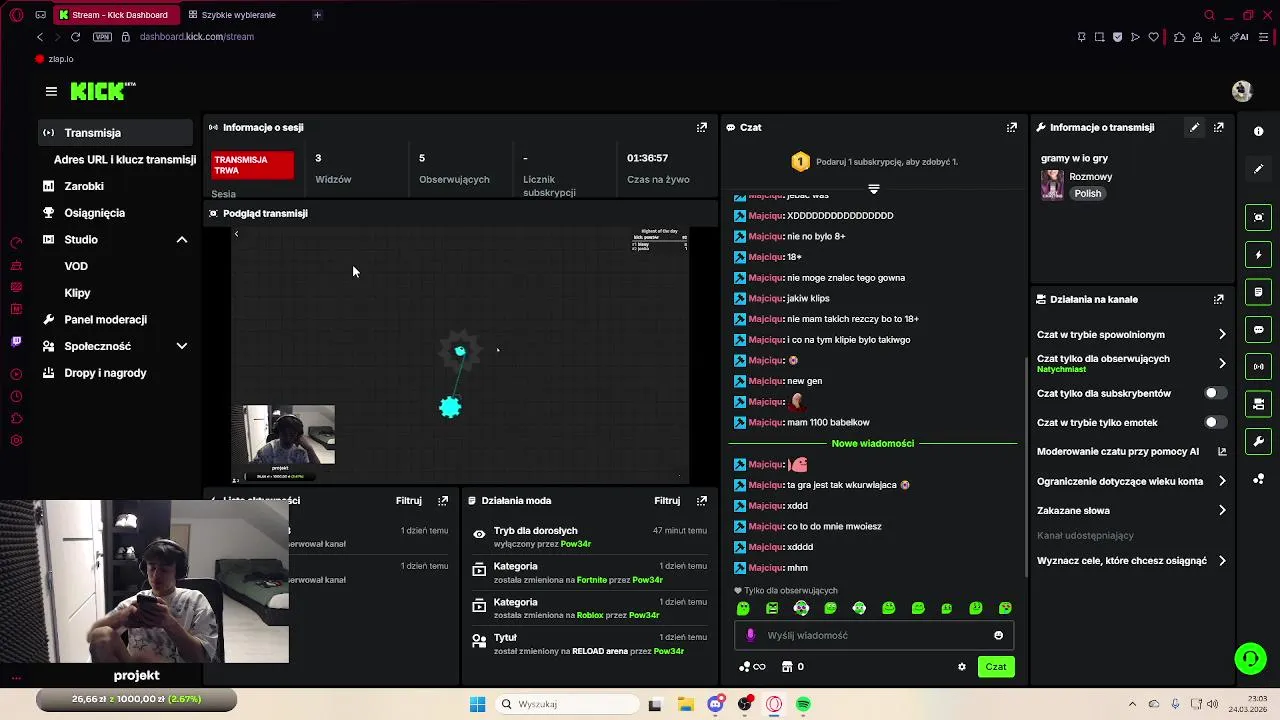Image resolution: width=1280 pixels, height=720 pixels.
Task: Open the hamburger menu beside the Kick logo
Action: coord(51,91)
